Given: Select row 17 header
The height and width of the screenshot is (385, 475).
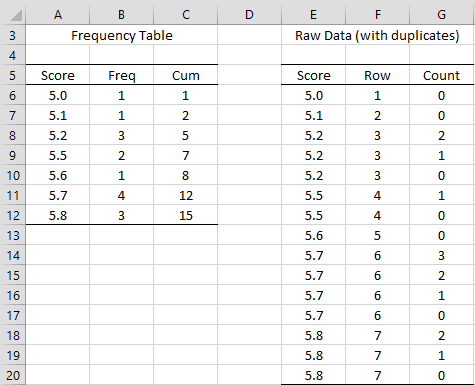Looking at the screenshot, I should pos(13,315).
